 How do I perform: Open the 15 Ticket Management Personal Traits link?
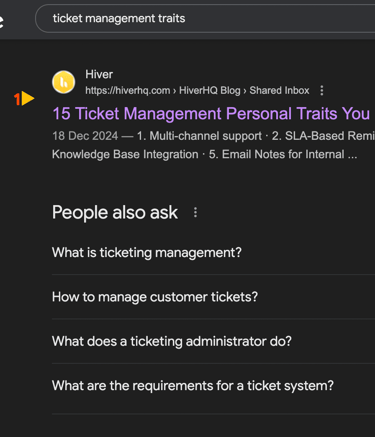(211, 113)
